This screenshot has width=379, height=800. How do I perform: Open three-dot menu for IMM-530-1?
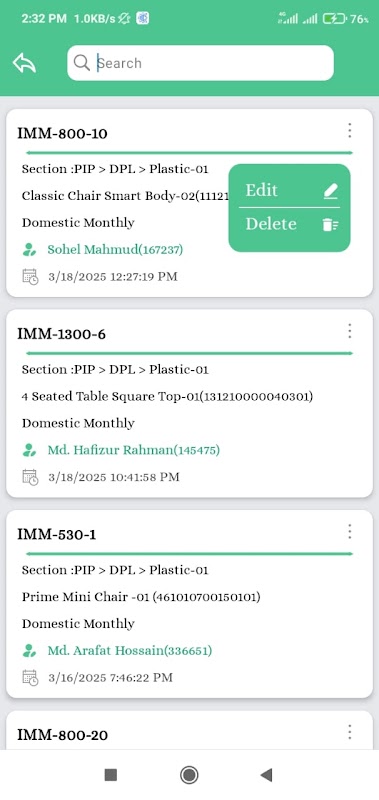pos(349,532)
